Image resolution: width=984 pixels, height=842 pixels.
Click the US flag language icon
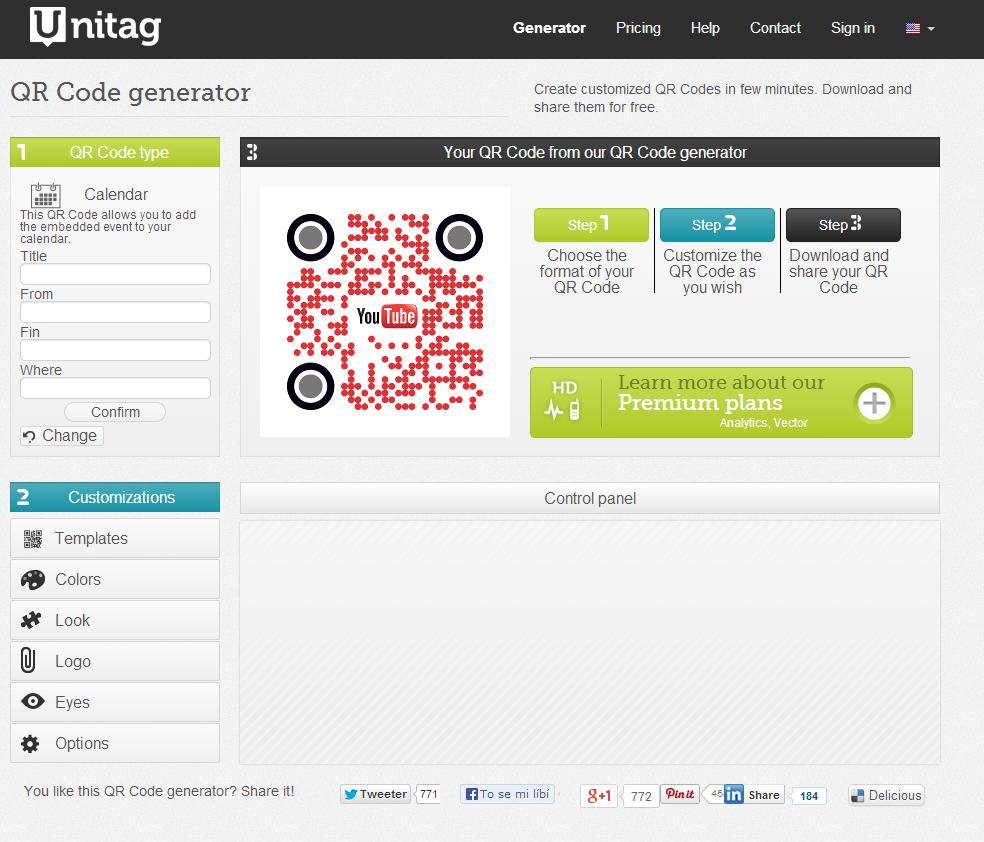tap(913, 28)
